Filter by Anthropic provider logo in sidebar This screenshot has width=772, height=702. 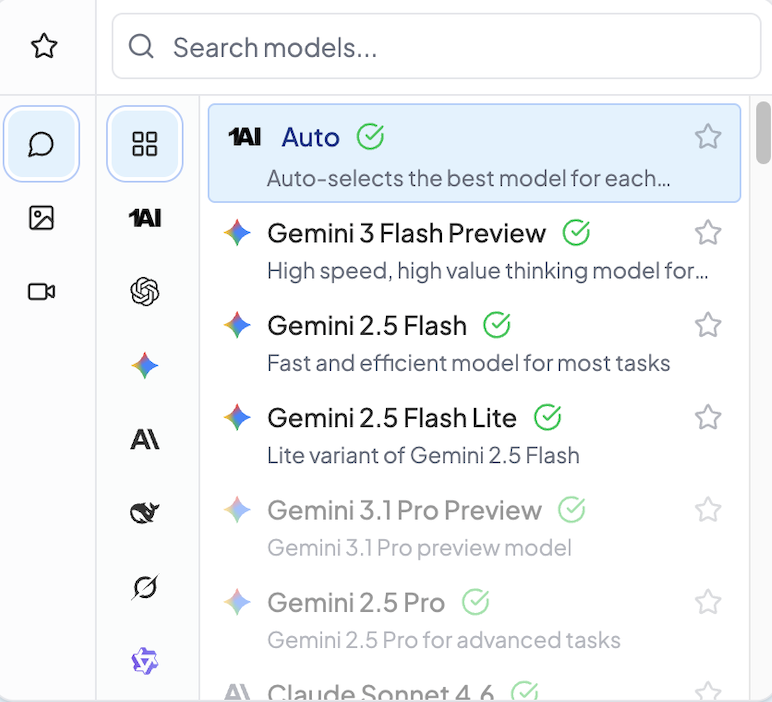tap(145, 439)
